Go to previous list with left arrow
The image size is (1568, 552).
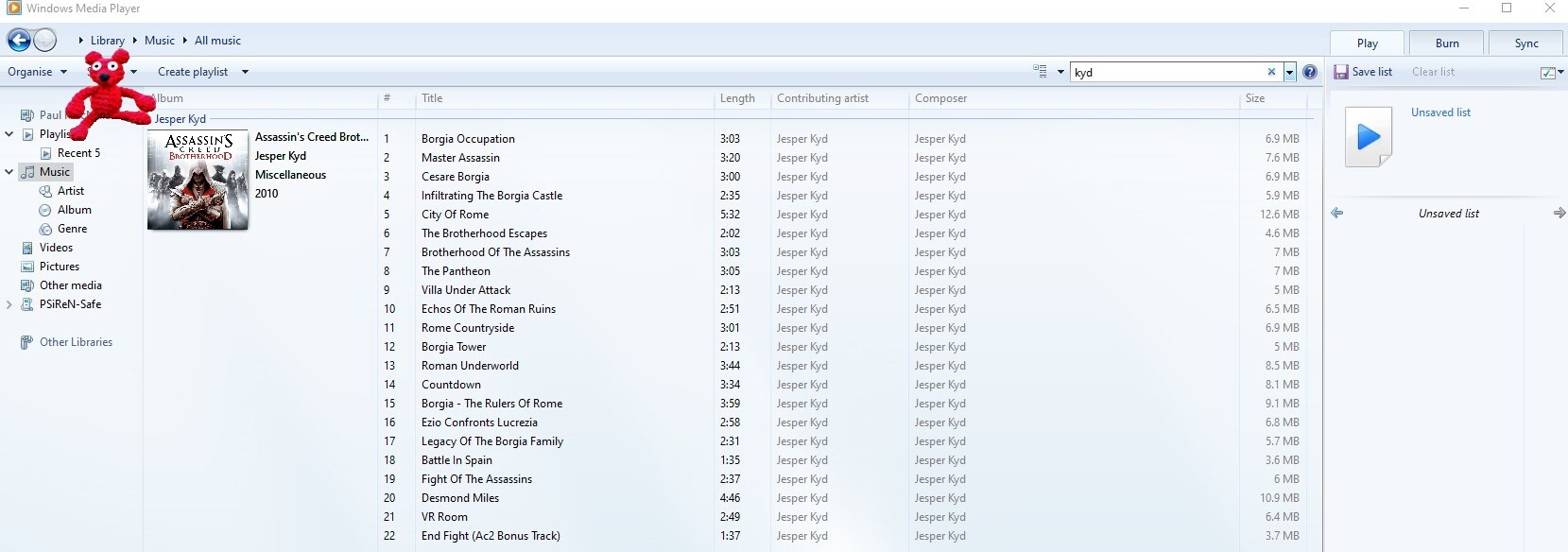pyautogui.click(x=1337, y=214)
